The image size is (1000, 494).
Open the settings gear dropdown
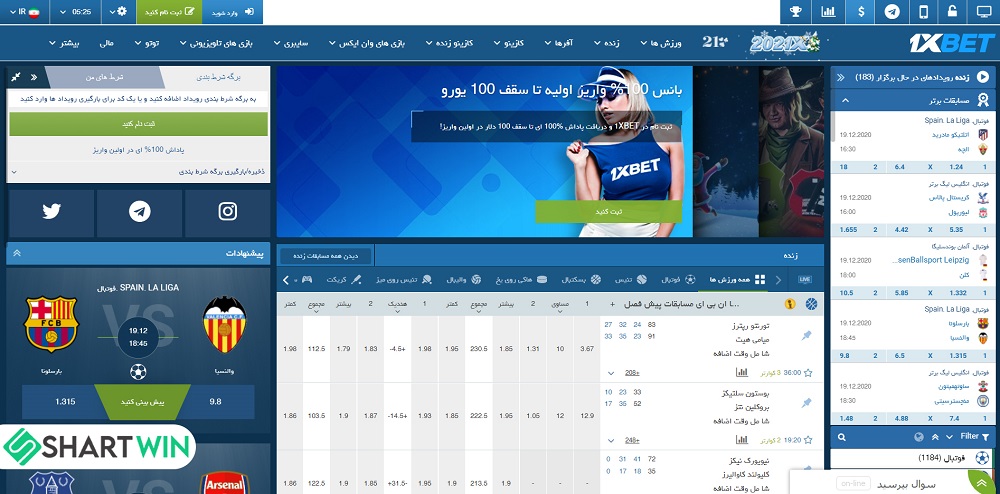(x=118, y=11)
